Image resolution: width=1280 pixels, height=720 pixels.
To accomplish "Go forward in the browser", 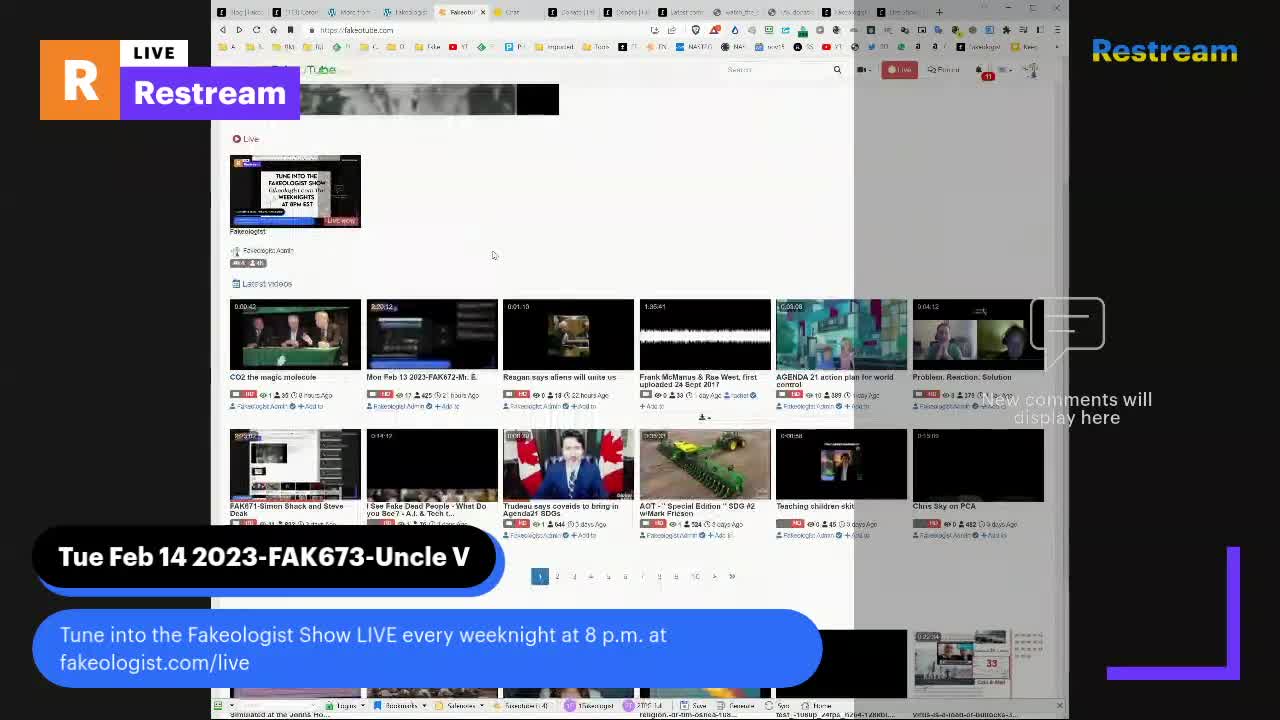I will click(x=239, y=30).
